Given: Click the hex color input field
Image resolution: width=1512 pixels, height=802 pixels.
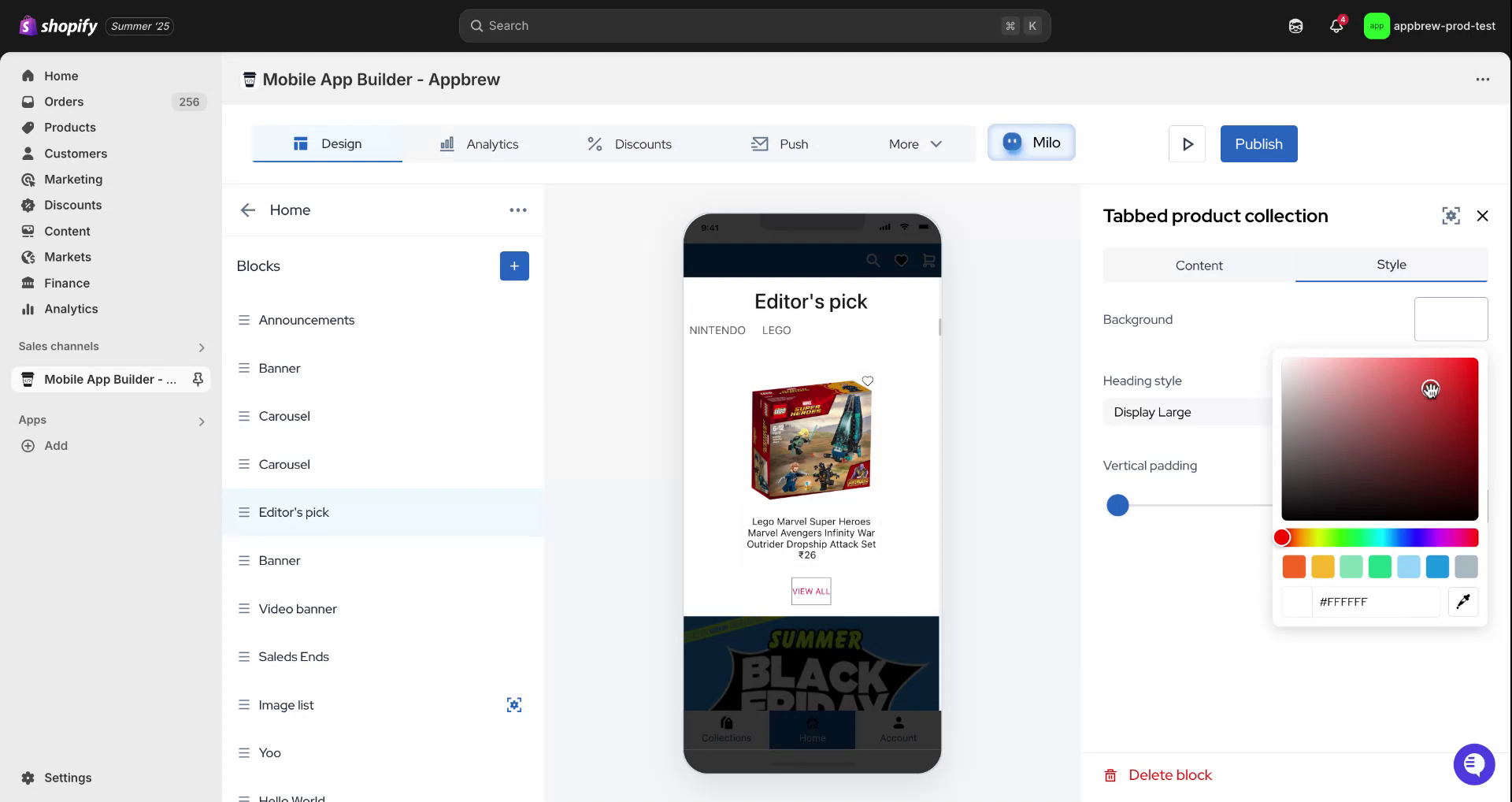Looking at the screenshot, I should [1374, 602].
